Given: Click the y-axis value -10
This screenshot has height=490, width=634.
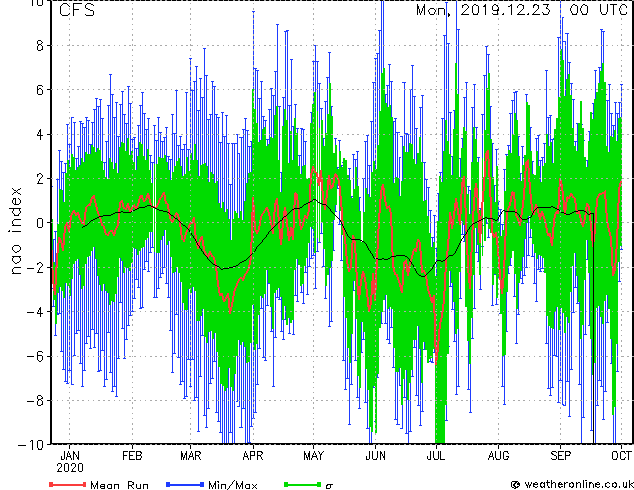Looking at the screenshot, I should click(x=31, y=445).
